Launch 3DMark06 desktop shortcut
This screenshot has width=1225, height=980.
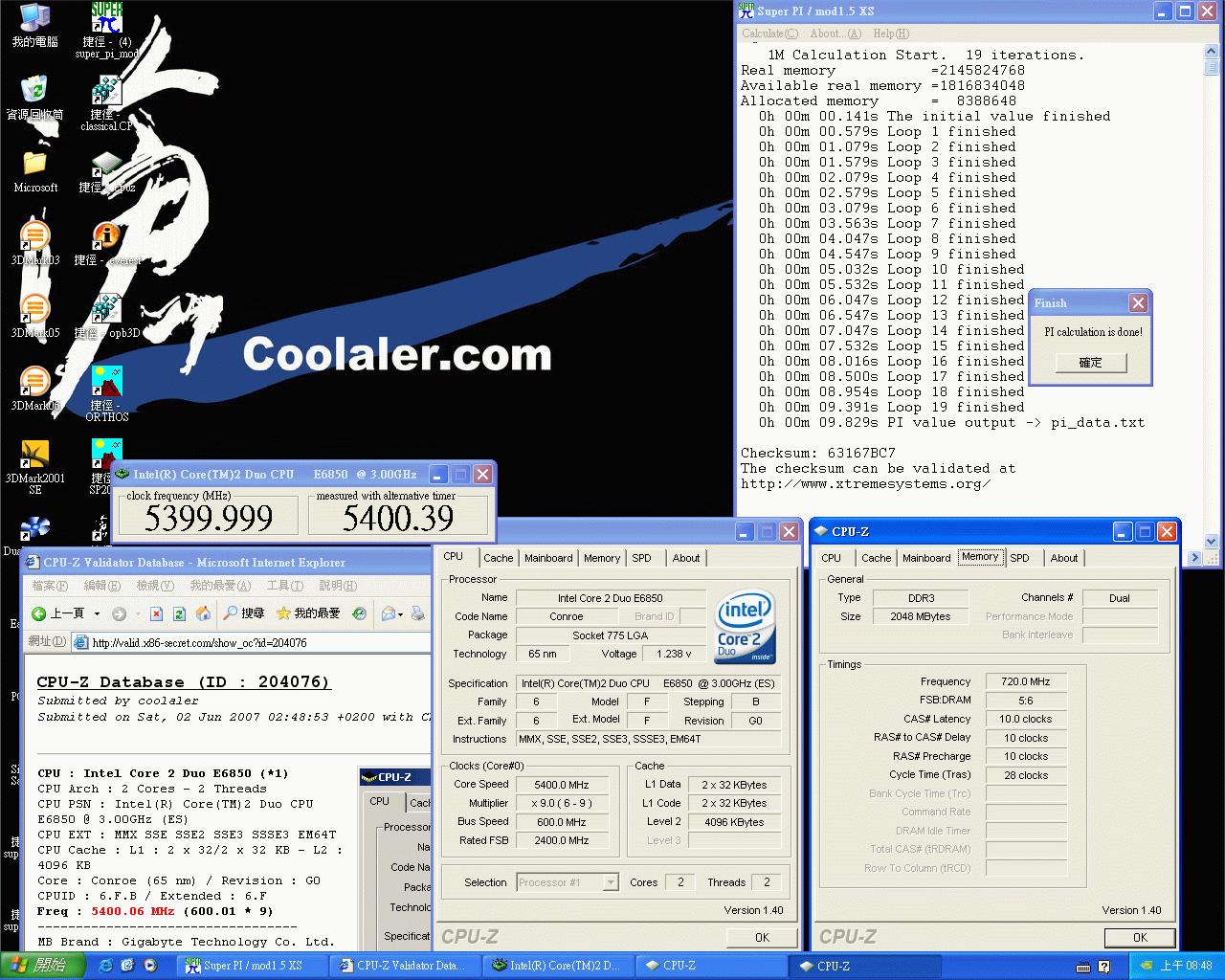(35, 389)
